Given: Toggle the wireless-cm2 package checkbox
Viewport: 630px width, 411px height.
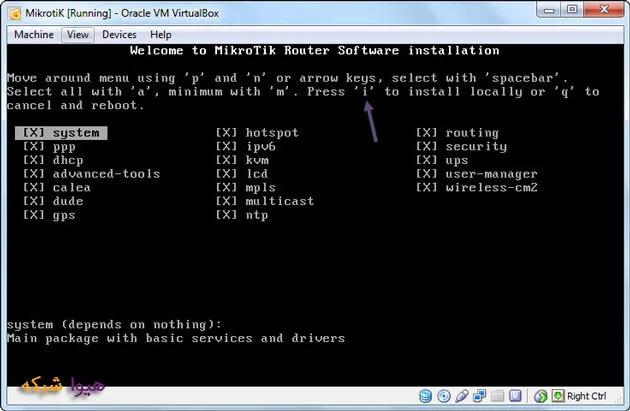Looking at the screenshot, I should [x=426, y=188].
